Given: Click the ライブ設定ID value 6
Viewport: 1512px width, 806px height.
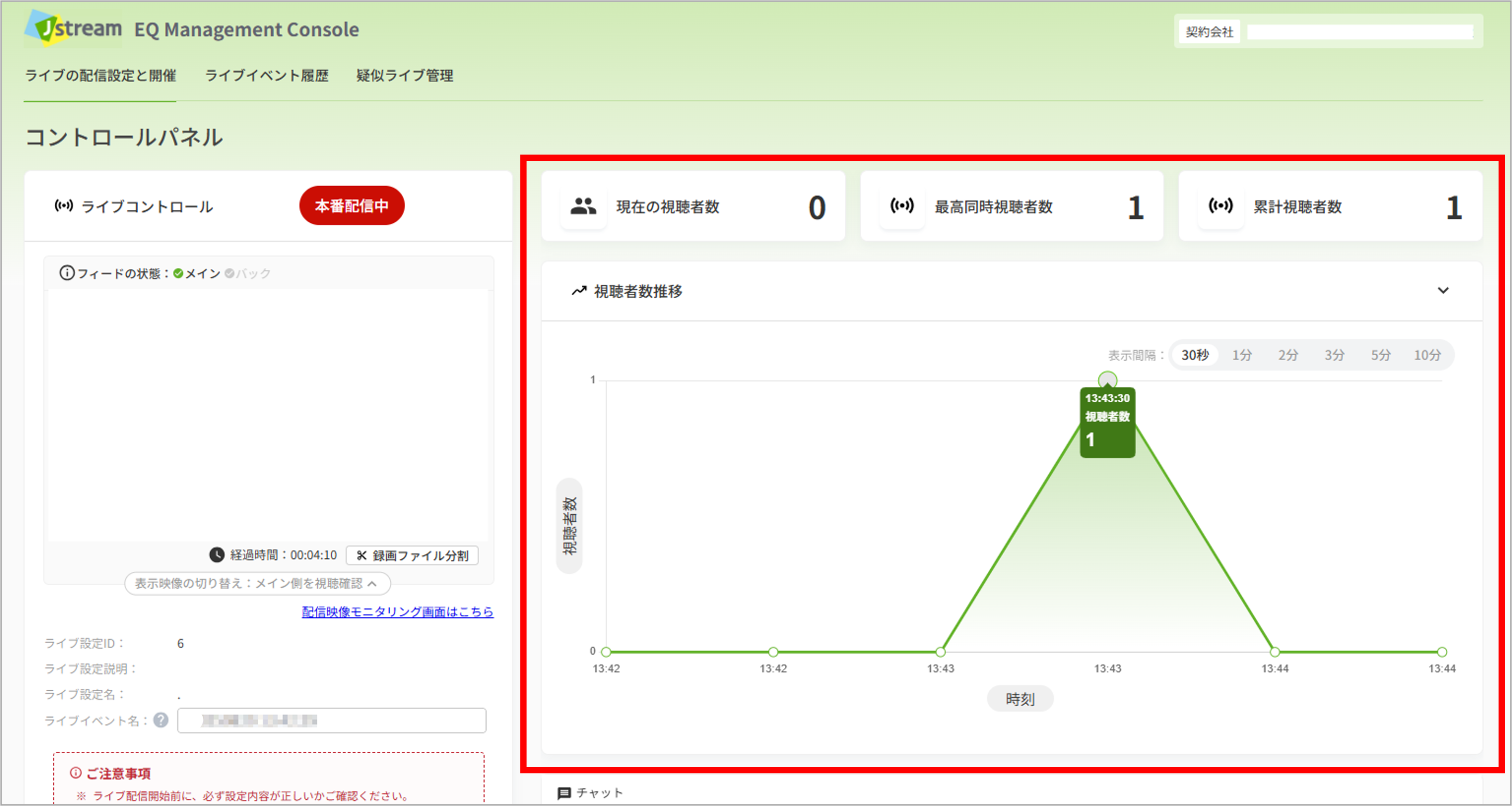Looking at the screenshot, I should [181, 643].
